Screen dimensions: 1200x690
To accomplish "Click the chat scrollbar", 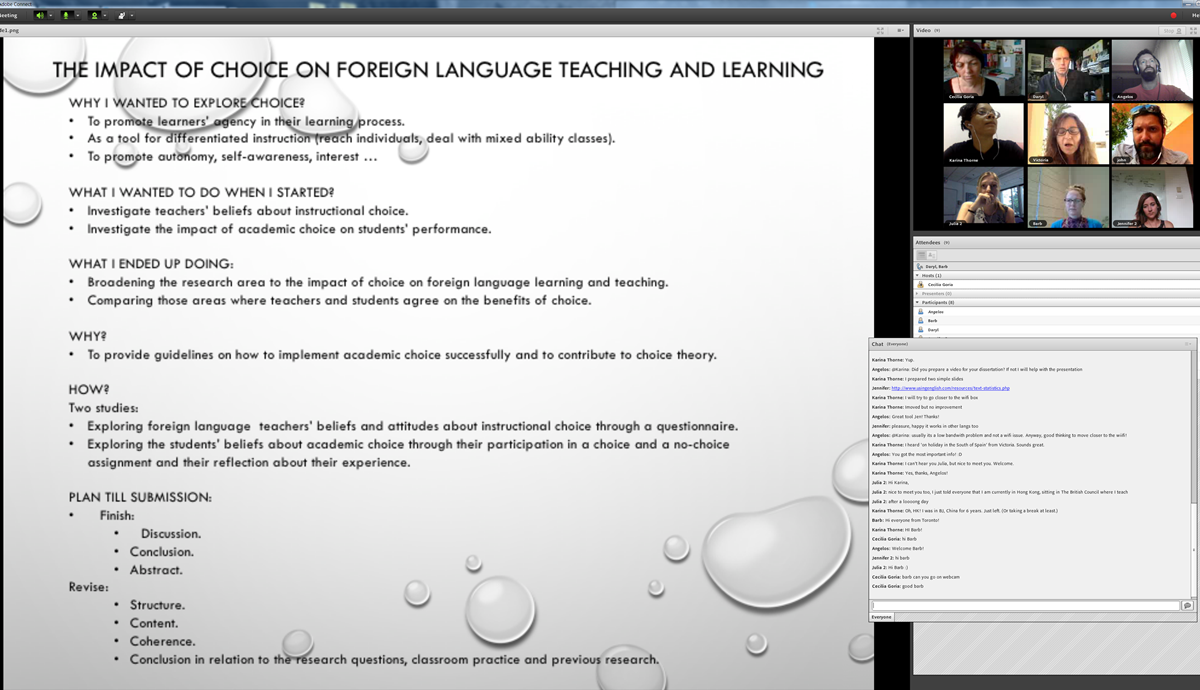I will tap(1193, 550).
